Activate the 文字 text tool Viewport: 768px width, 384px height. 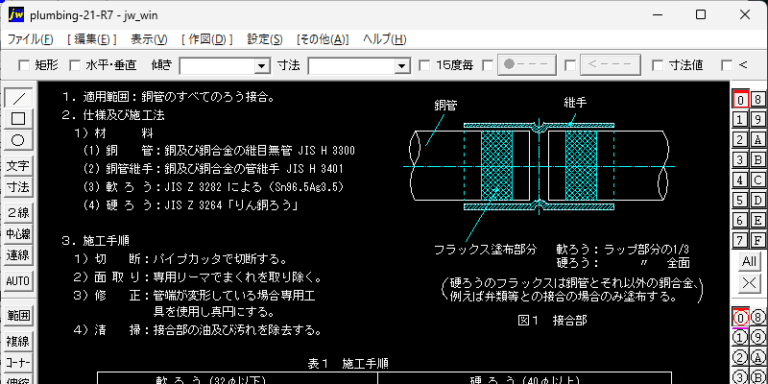[18, 166]
